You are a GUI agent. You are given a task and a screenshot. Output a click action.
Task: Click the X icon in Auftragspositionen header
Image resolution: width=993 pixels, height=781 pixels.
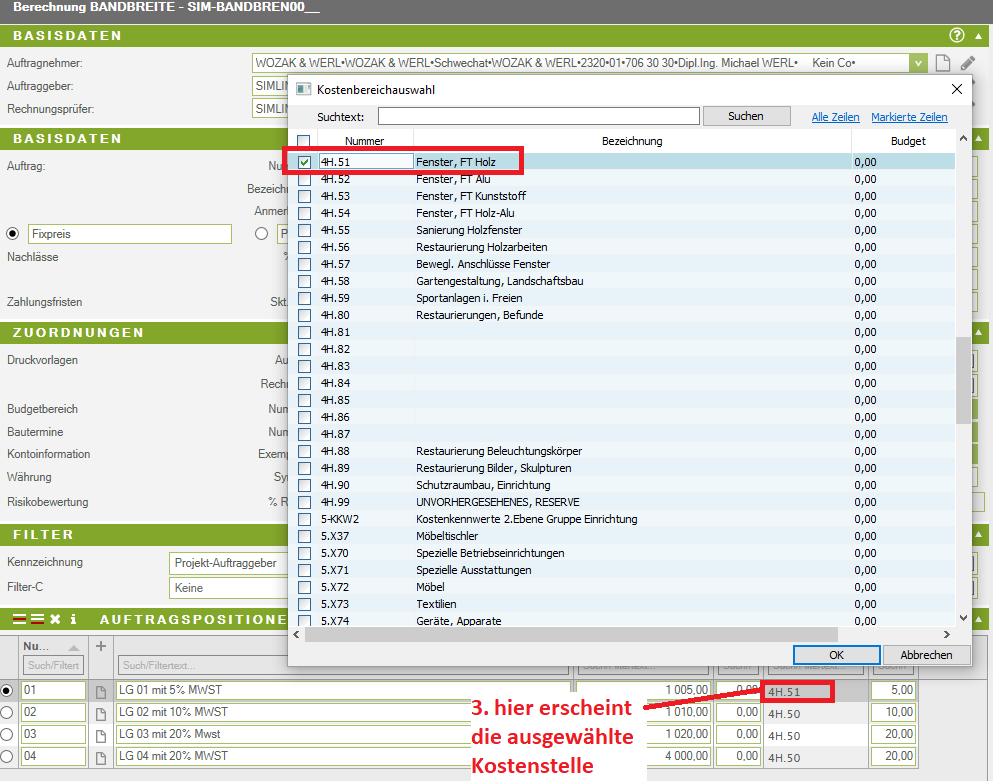pos(56,620)
